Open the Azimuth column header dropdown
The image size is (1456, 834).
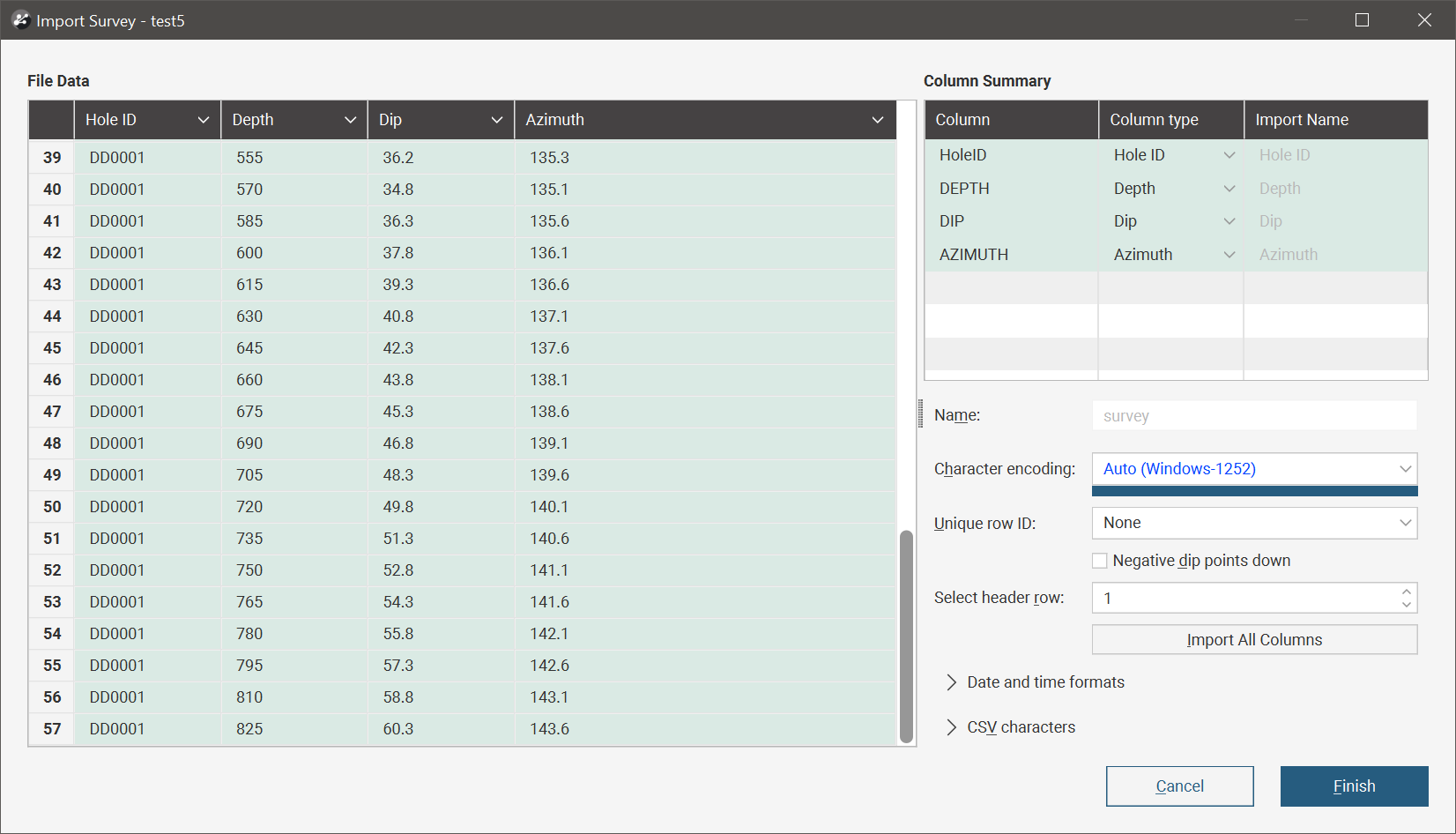pos(877,120)
